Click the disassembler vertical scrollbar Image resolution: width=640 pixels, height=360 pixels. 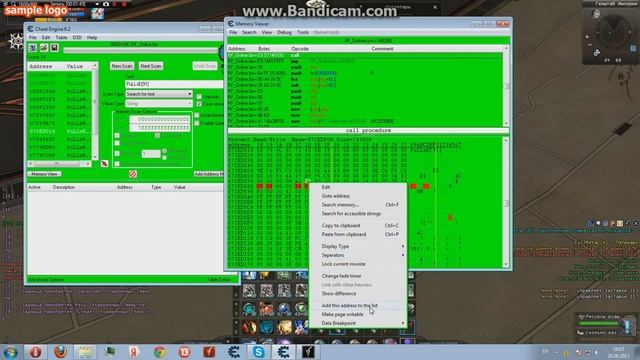point(506,86)
